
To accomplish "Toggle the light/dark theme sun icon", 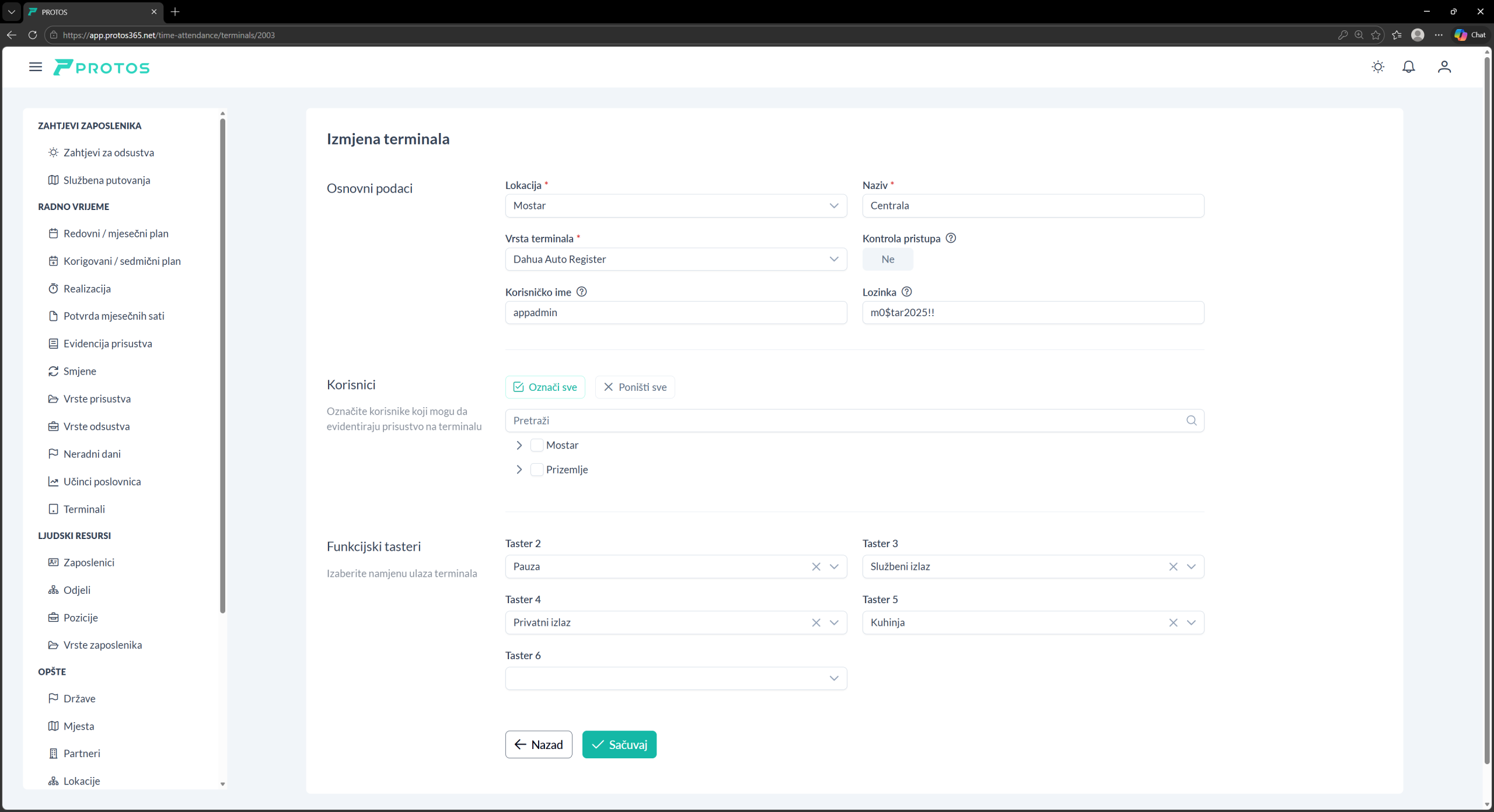I will pyautogui.click(x=1378, y=67).
